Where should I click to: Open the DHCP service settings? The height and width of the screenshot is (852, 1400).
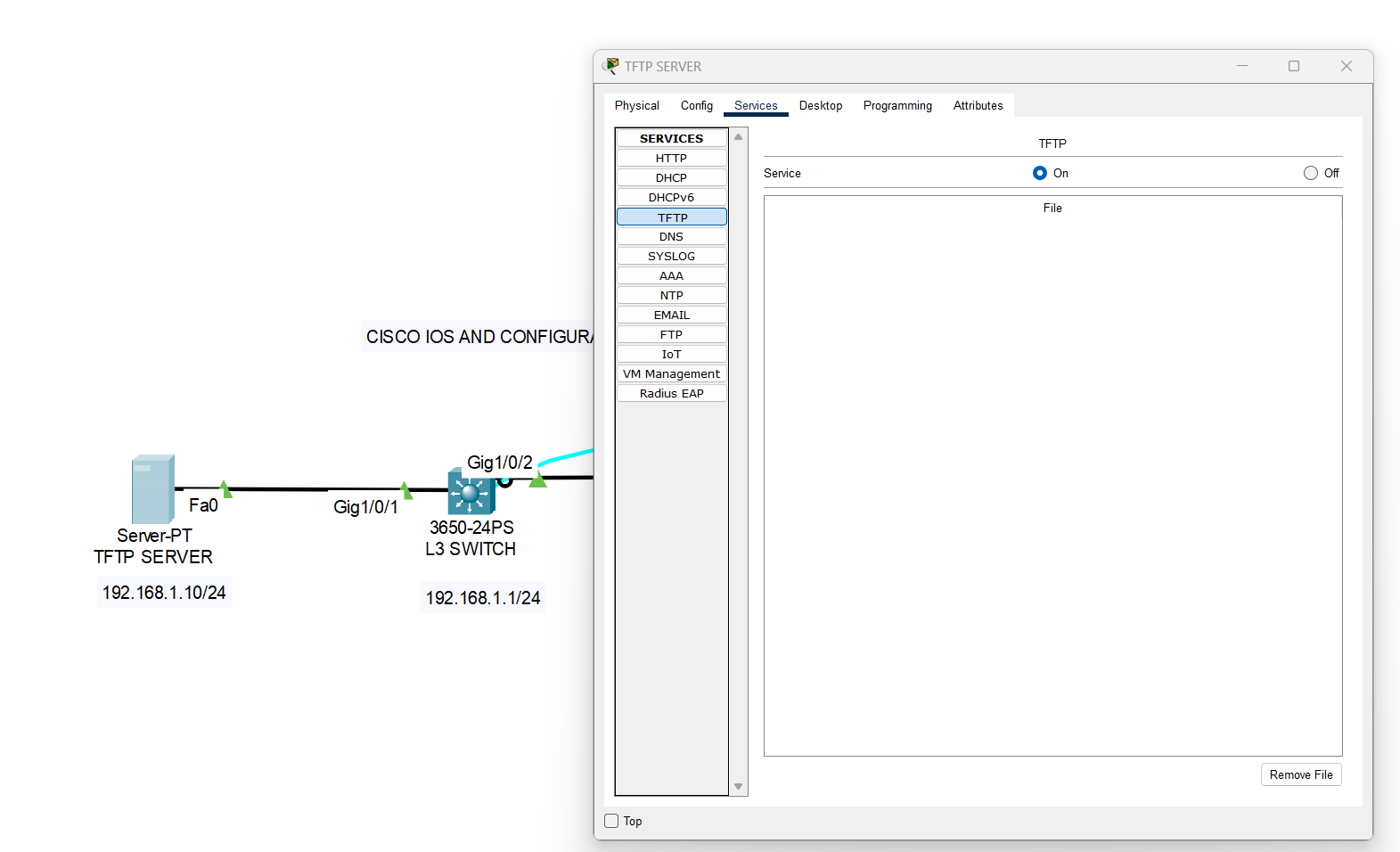pos(671,177)
